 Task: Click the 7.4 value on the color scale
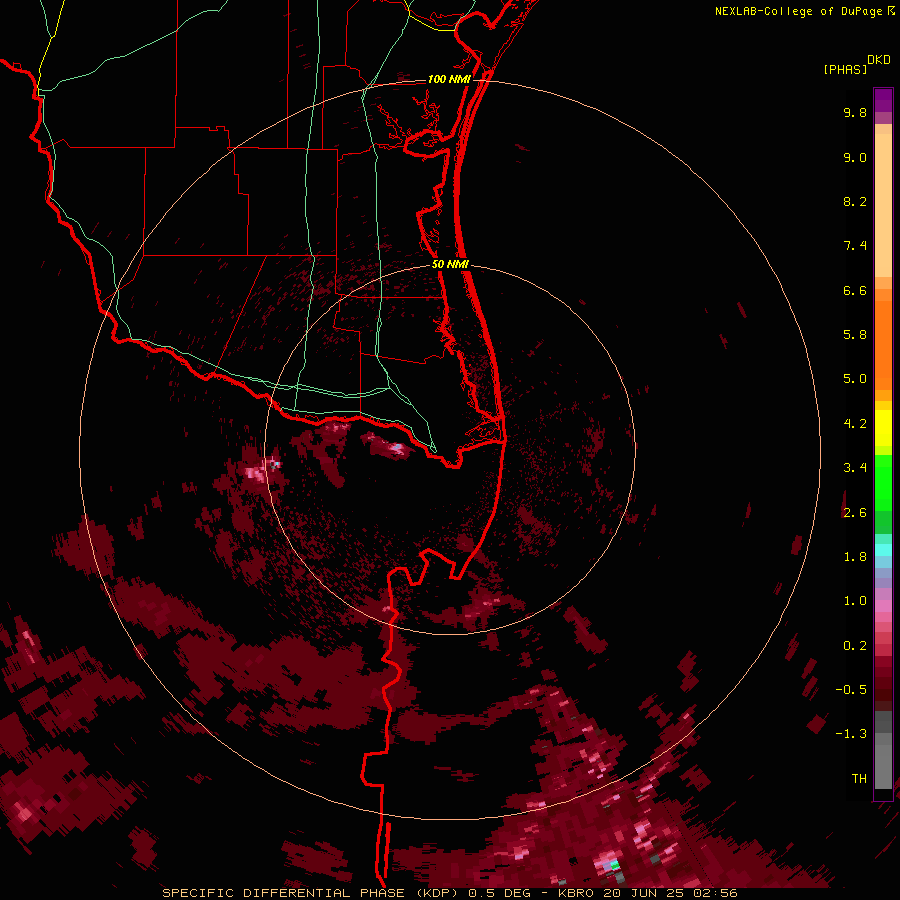click(855, 246)
